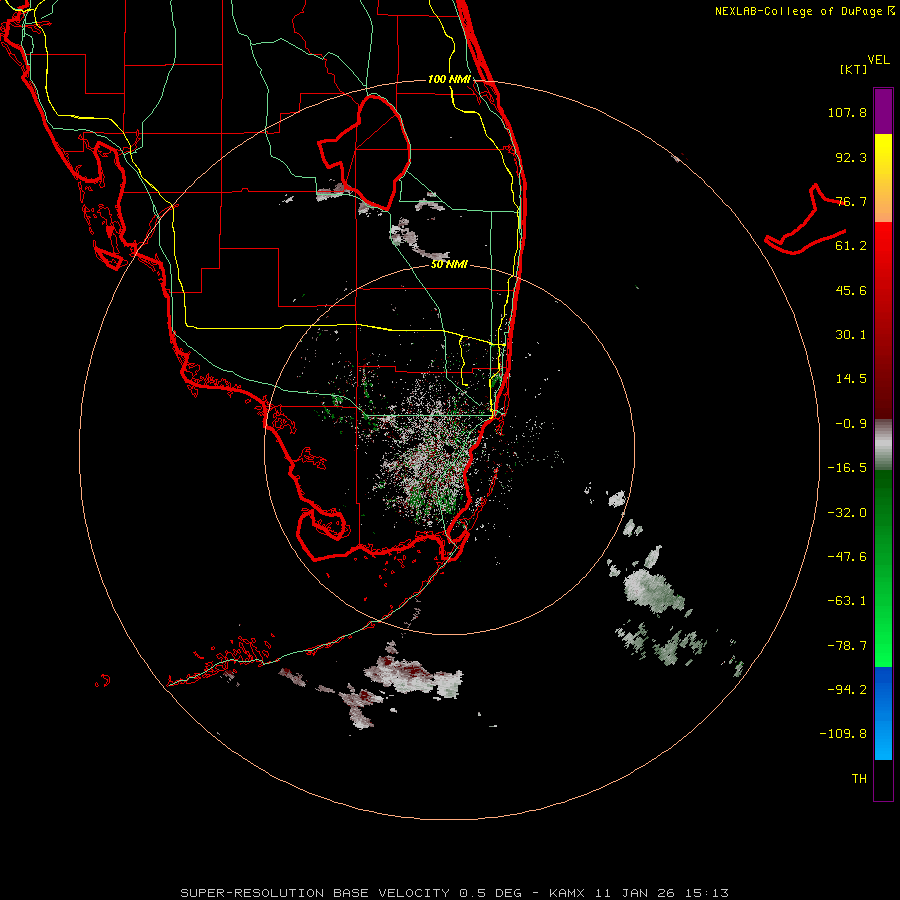
Task: Select the -78.7 legend value
Action: [847, 646]
